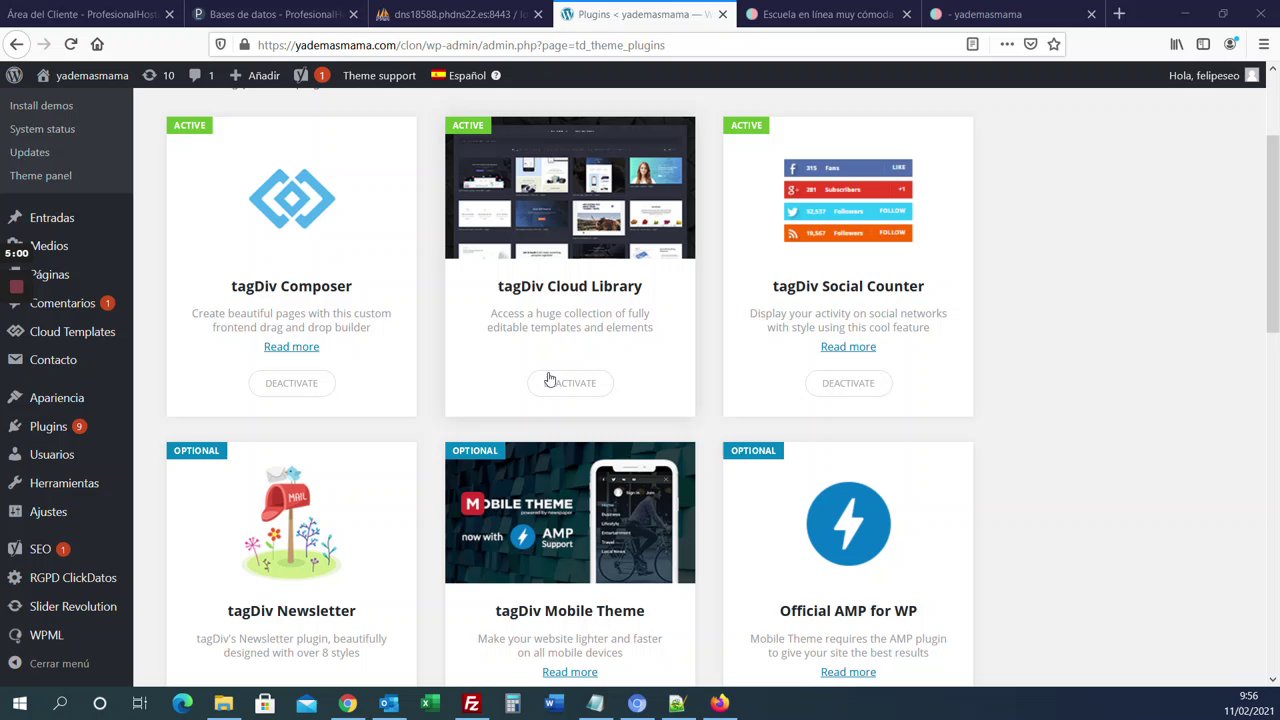Open Theme support in admin bar
The image size is (1280, 720).
(379, 75)
